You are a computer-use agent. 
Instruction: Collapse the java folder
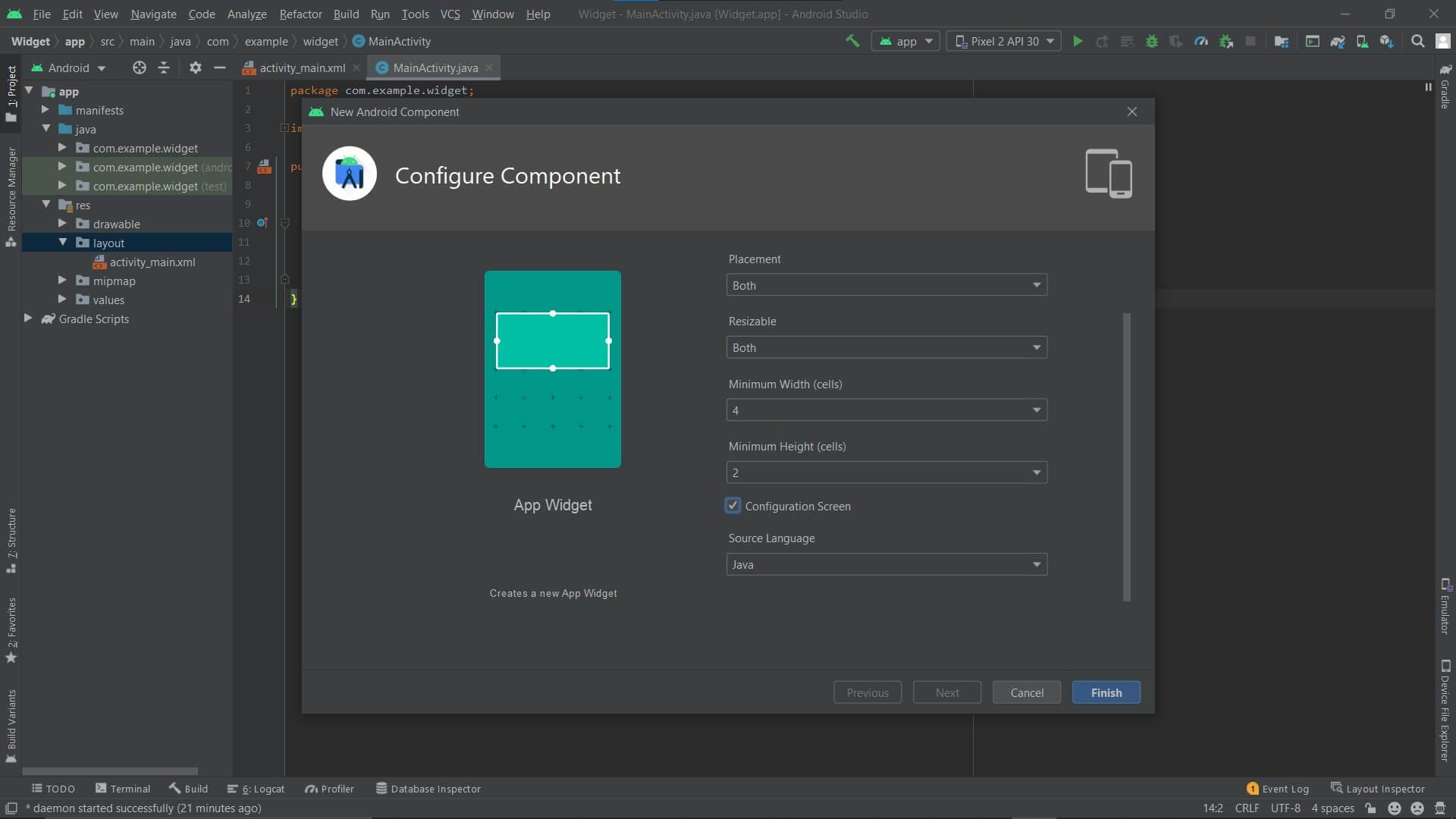click(x=45, y=129)
